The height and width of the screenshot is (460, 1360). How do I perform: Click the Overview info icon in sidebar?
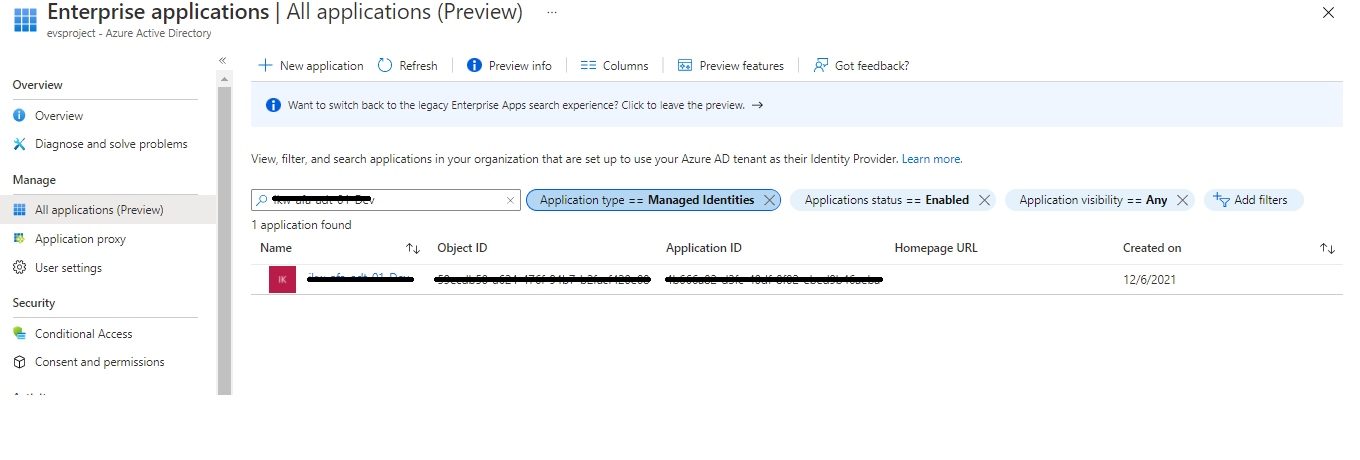coord(19,116)
